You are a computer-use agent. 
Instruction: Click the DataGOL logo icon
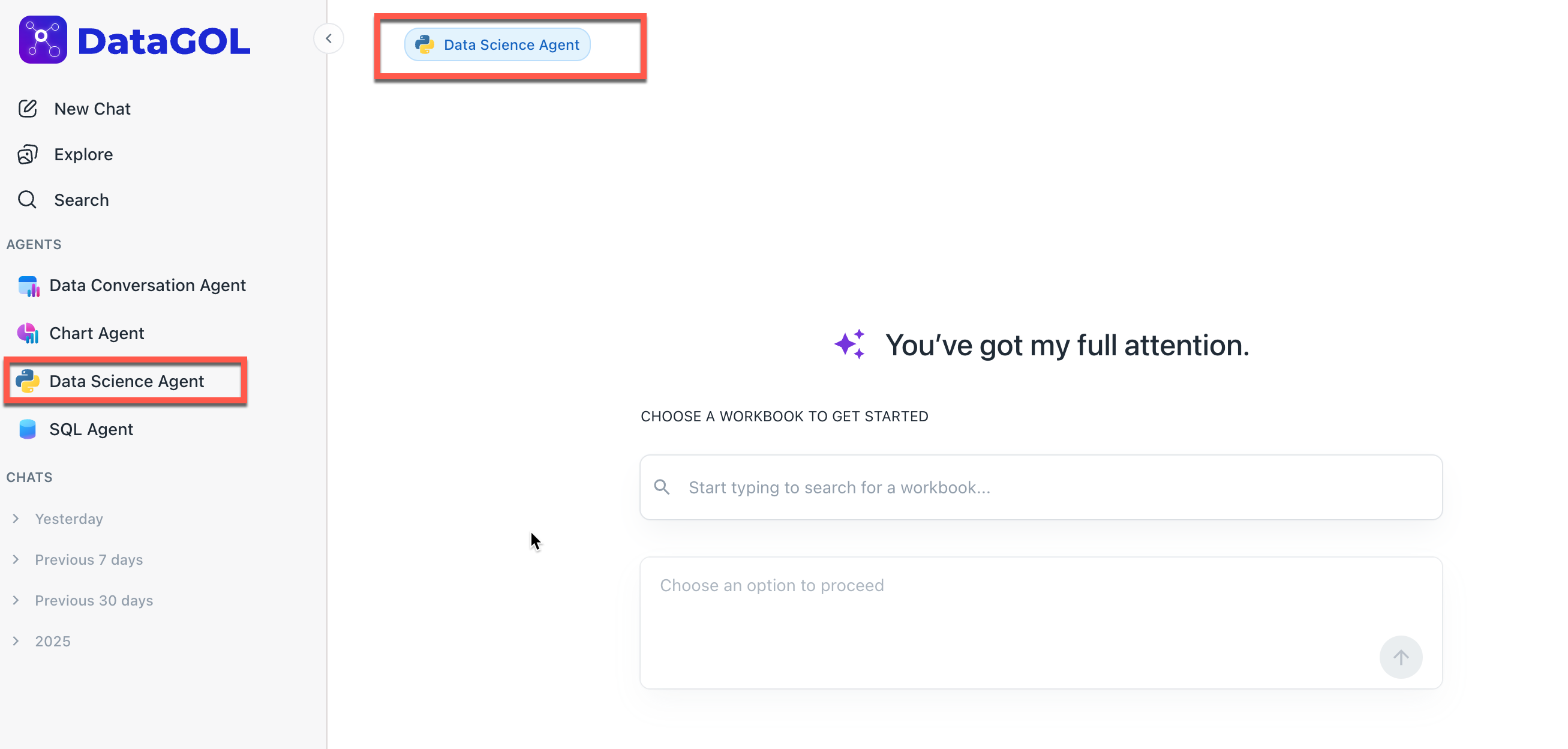pyautogui.click(x=43, y=40)
